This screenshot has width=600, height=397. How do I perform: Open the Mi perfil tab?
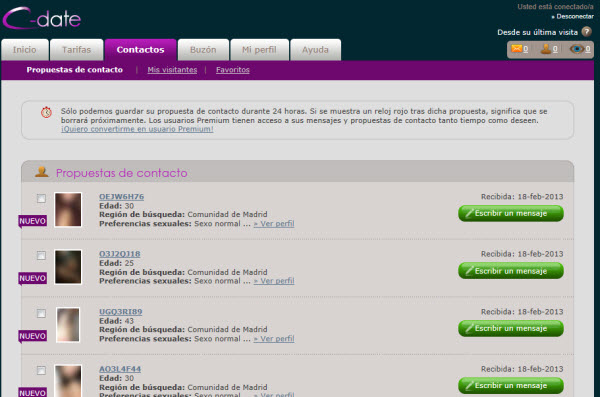pyautogui.click(x=259, y=50)
